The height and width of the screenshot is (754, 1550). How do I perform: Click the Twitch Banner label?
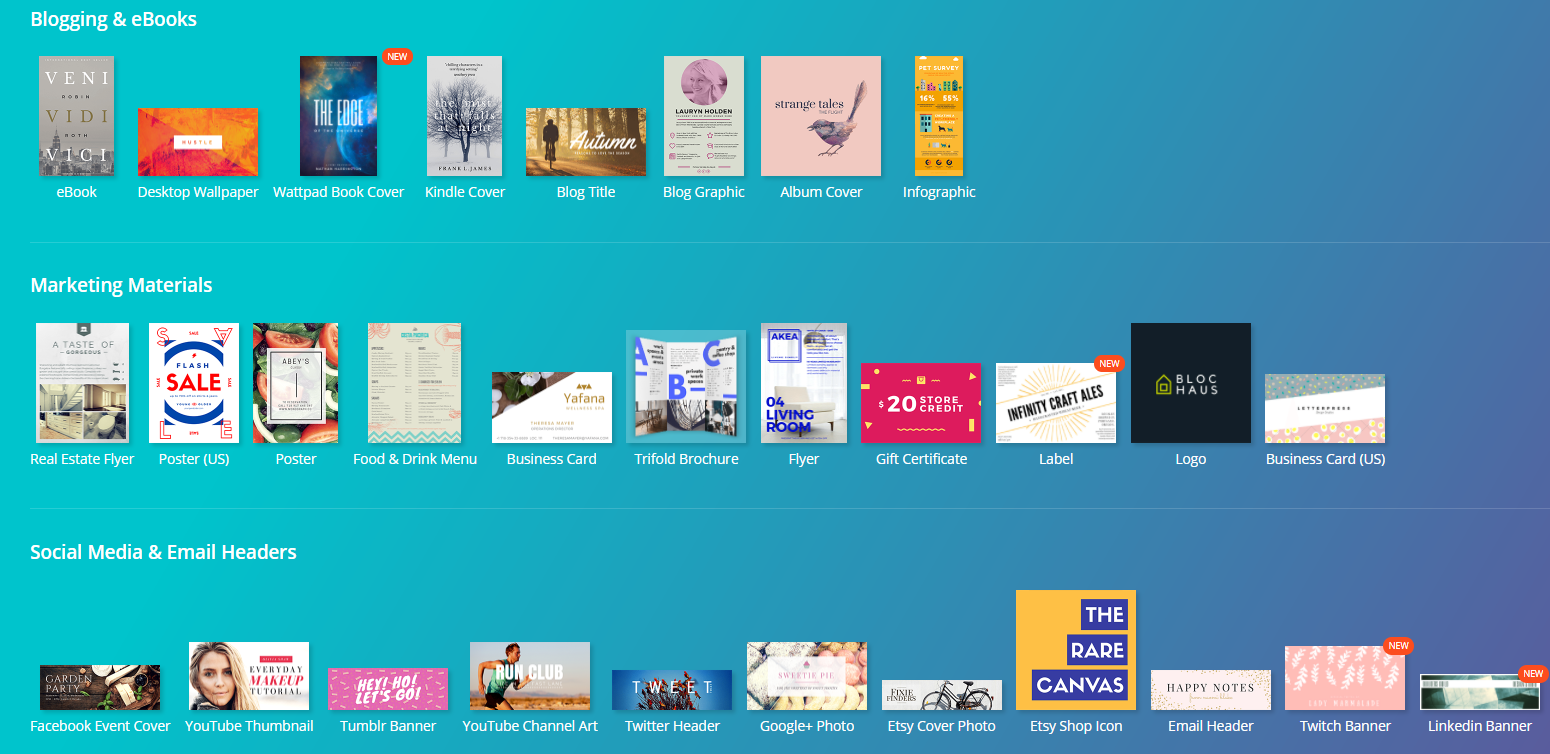pyautogui.click(x=1344, y=725)
